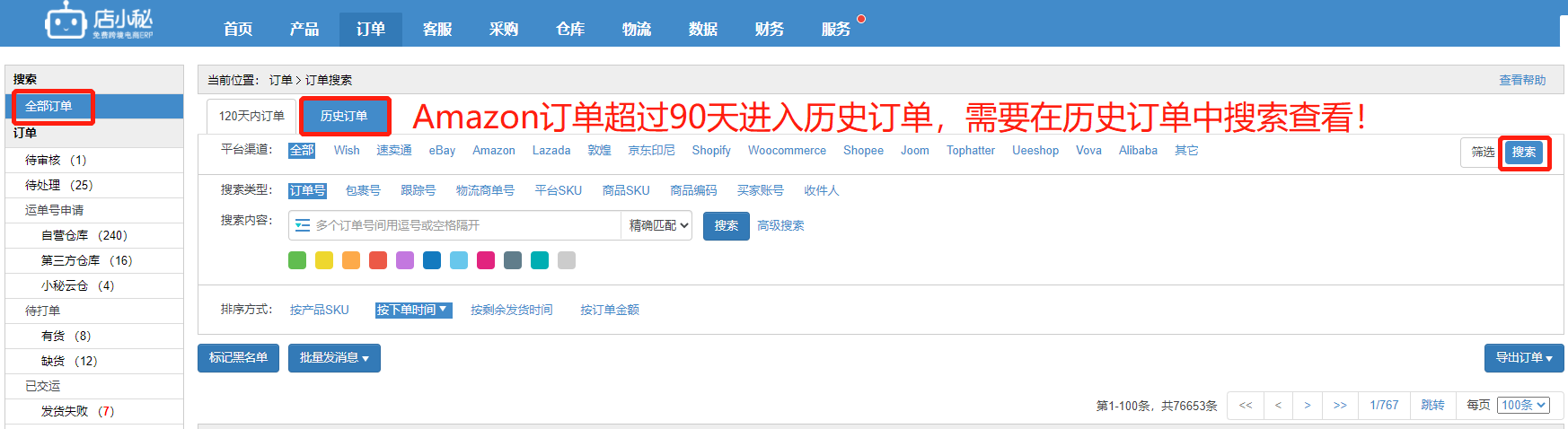Image resolution: width=1568 pixels, height=429 pixels.
Task: Pick the yellow color tag
Action: (x=324, y=260)
